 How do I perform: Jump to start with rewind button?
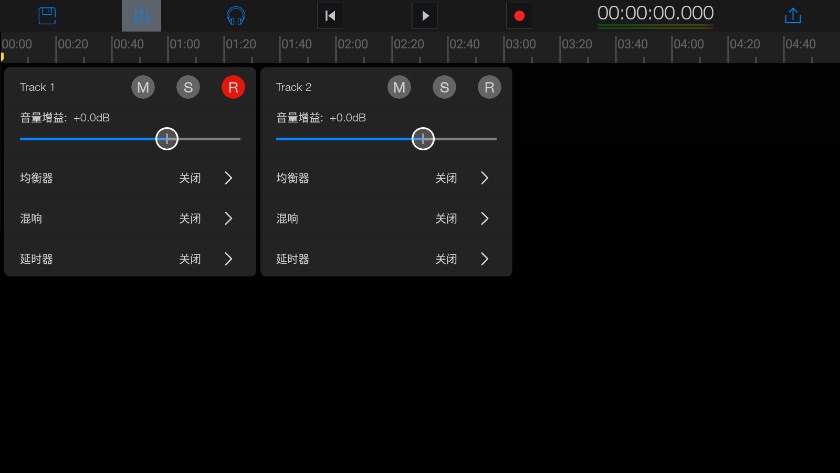coord(330,16)
